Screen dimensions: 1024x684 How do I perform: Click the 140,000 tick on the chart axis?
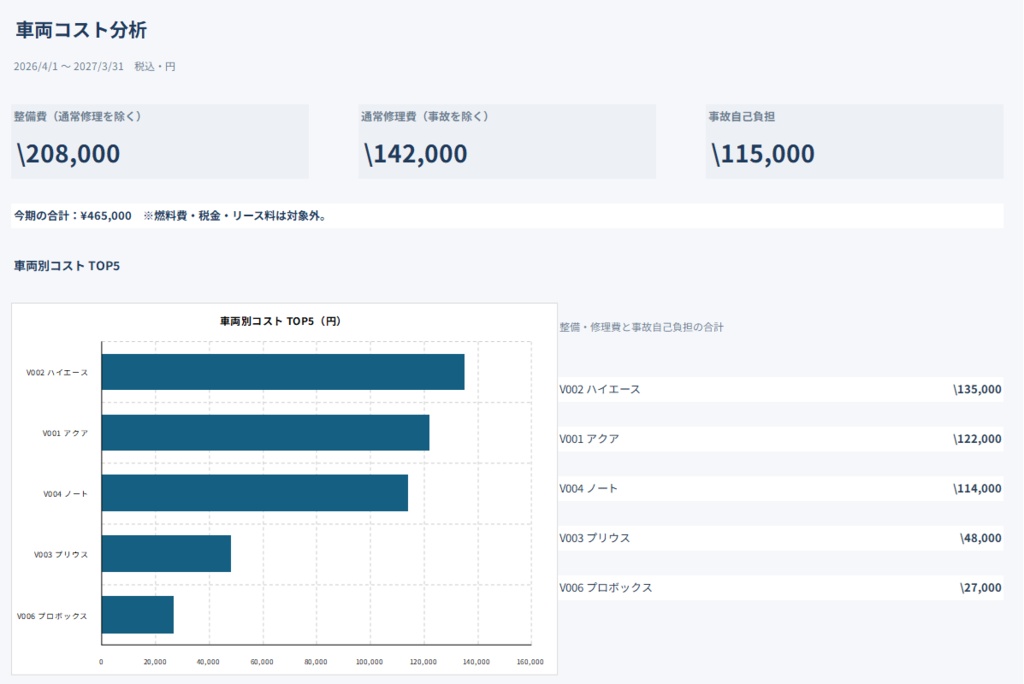coord(477,662)
